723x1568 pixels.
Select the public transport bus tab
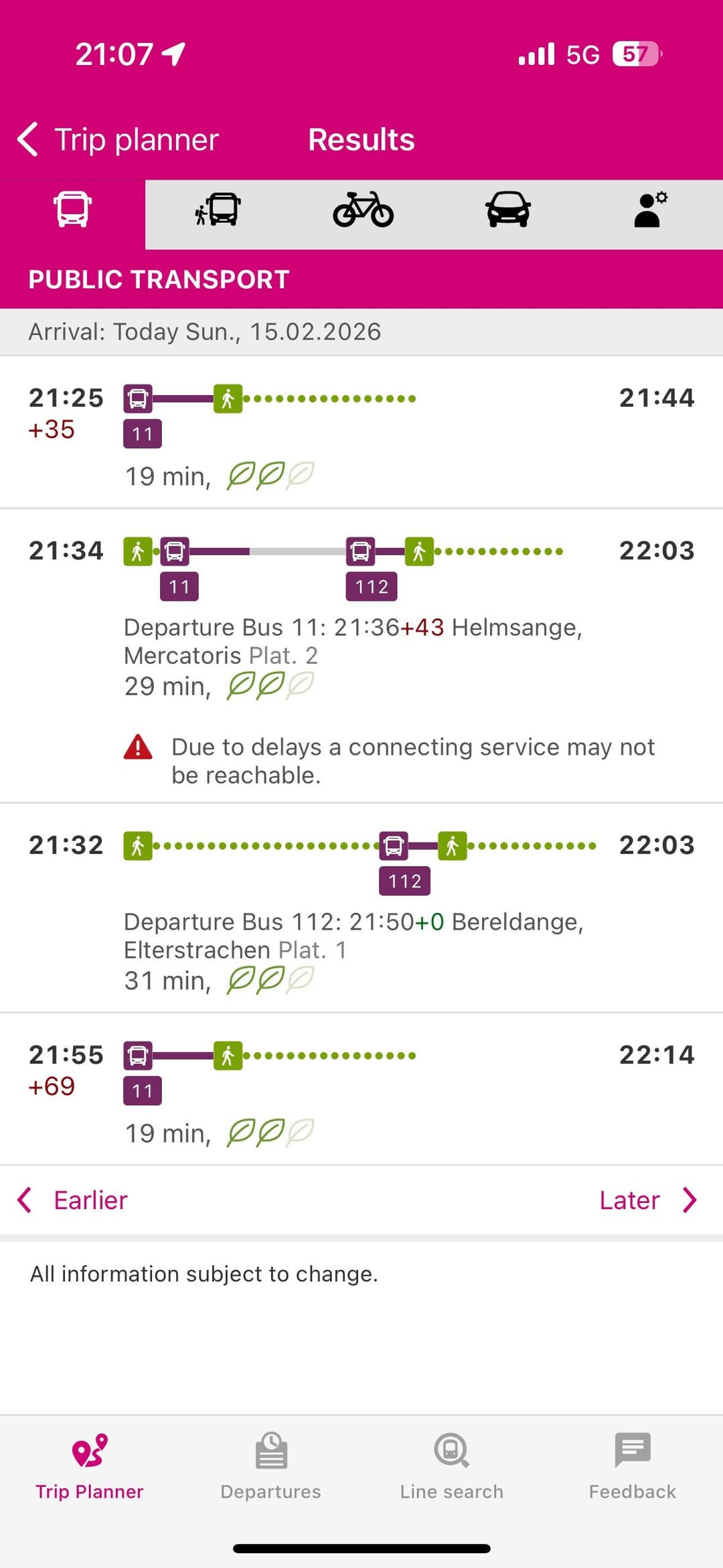(x=72, y=210)
